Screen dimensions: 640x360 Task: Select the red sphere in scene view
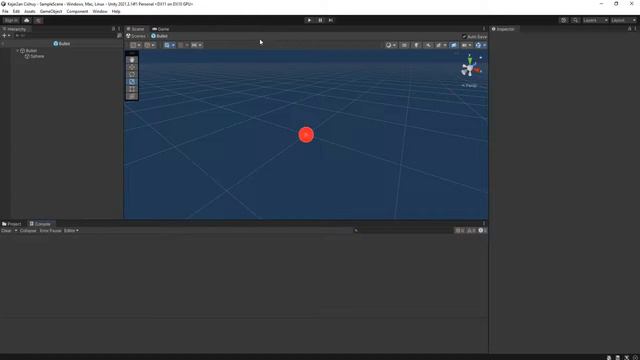tap(306, 135)
